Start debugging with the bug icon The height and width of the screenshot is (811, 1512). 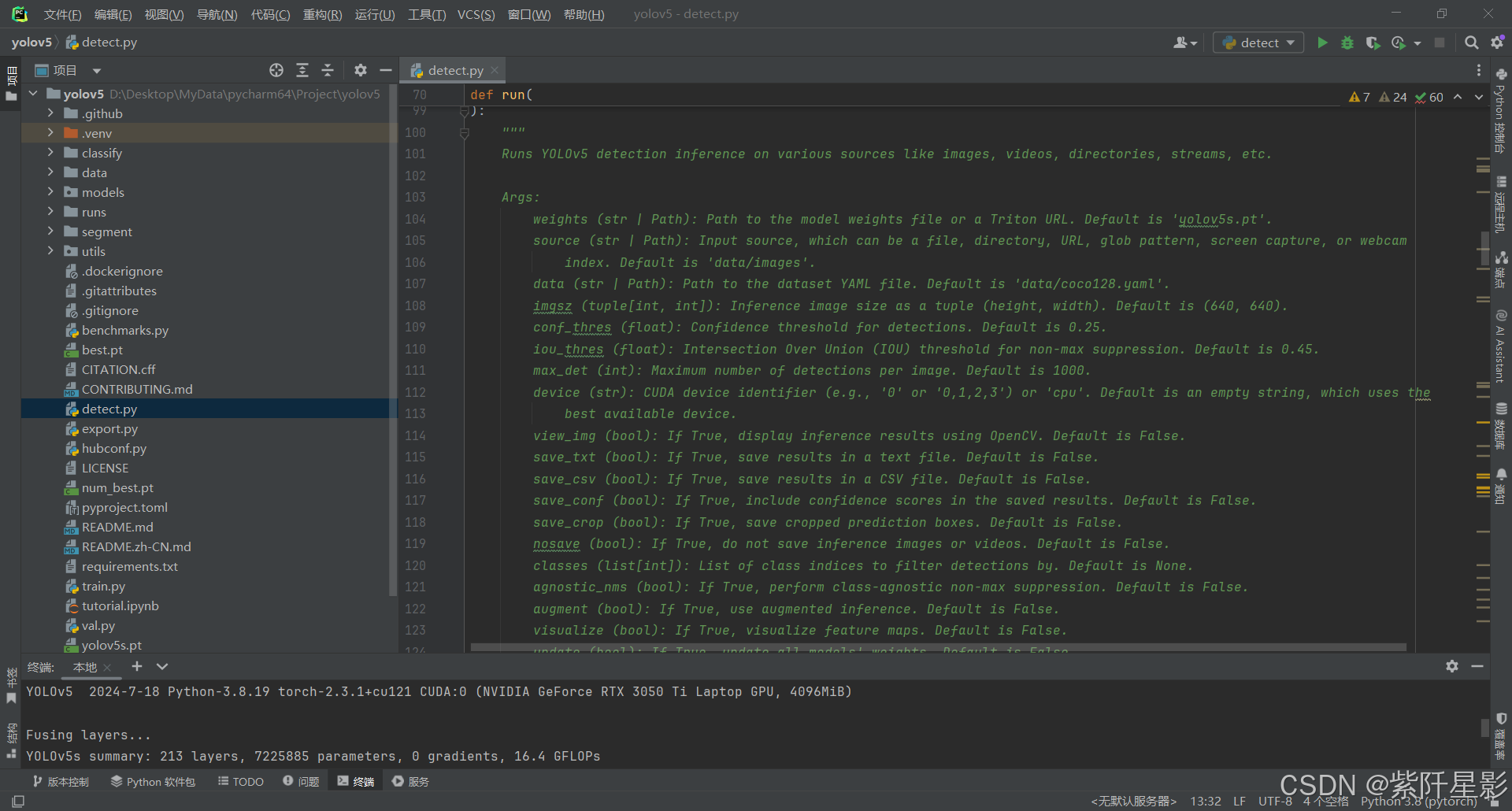(1347, 43)
